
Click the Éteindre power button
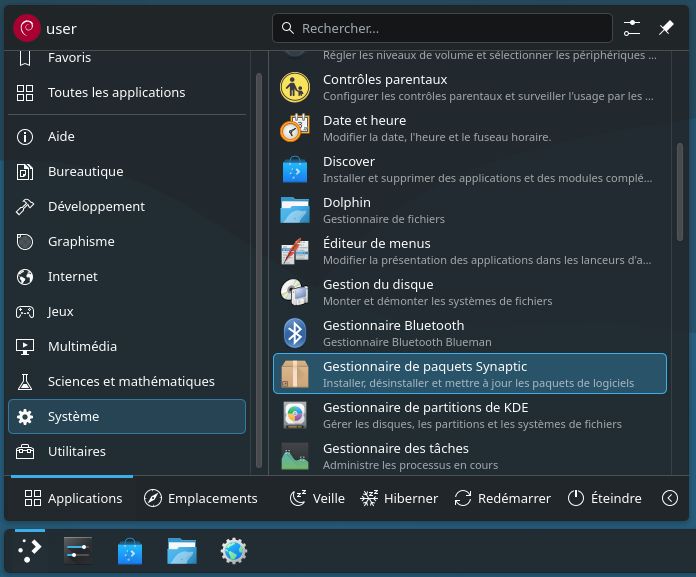[604, 498]
